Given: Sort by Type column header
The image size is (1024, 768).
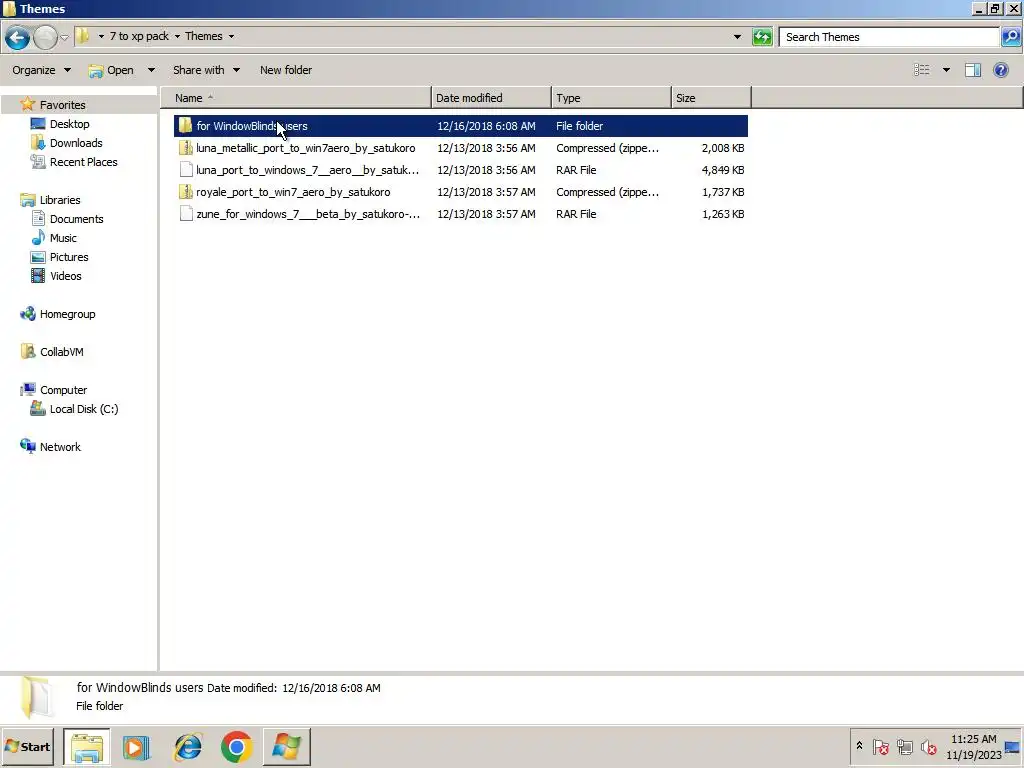Looking at the screenshot, I should (x=611, y=98).
